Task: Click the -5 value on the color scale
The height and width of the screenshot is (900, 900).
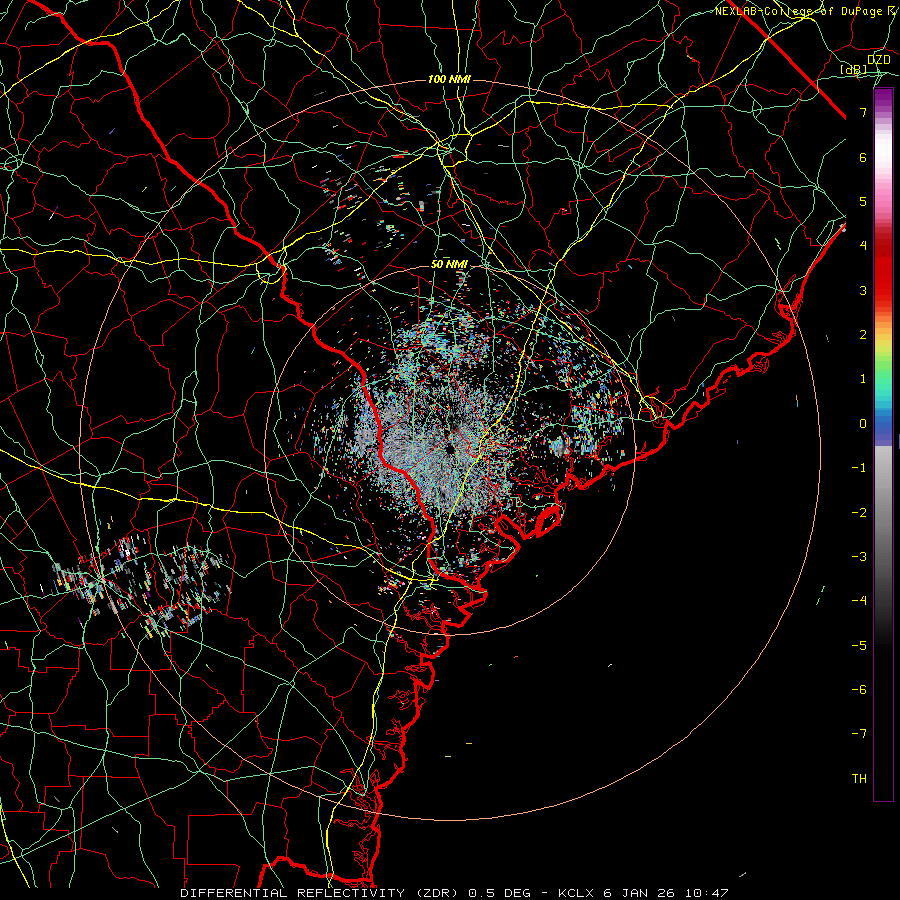Action: point(859,646)
